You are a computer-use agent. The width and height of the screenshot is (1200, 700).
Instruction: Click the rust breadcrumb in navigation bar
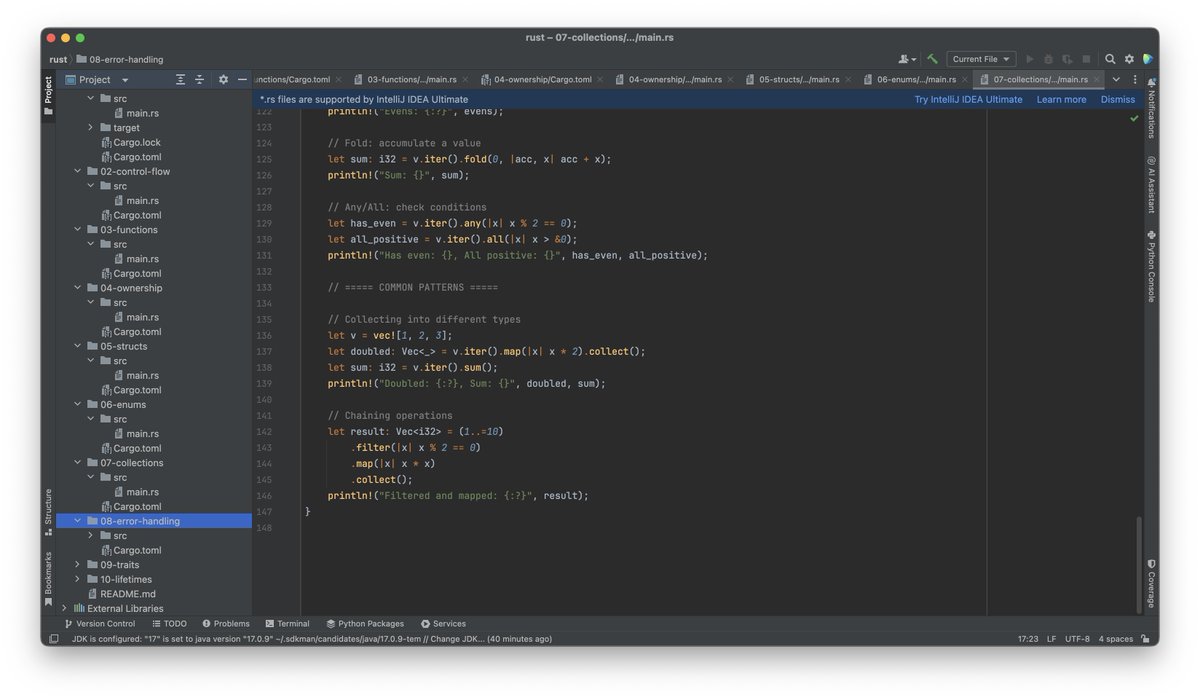click(58, 59)
